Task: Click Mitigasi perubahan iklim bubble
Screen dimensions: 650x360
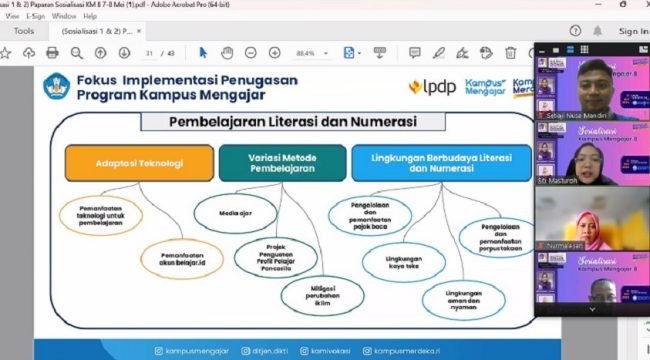Action: [323, 296]
